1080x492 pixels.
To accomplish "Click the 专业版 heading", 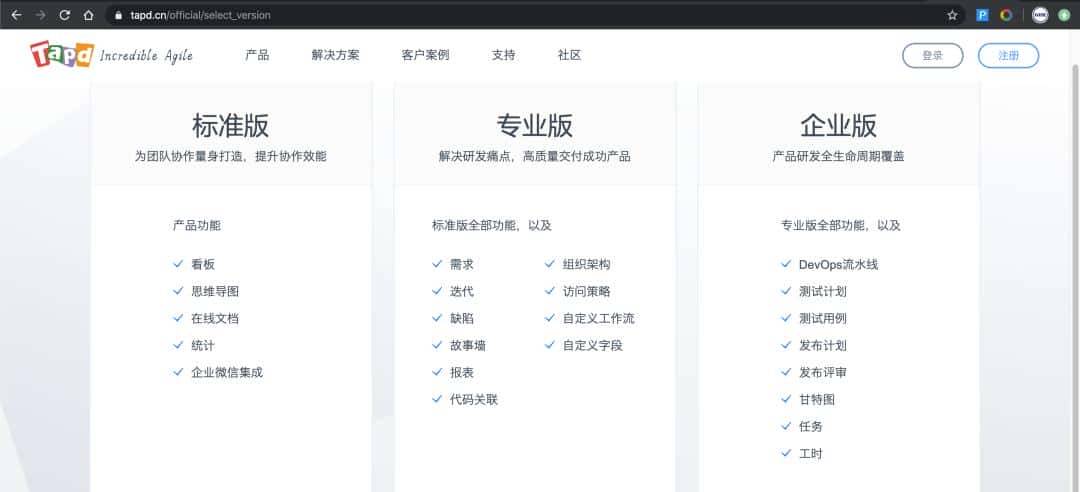I will click(x=534, y=126).
